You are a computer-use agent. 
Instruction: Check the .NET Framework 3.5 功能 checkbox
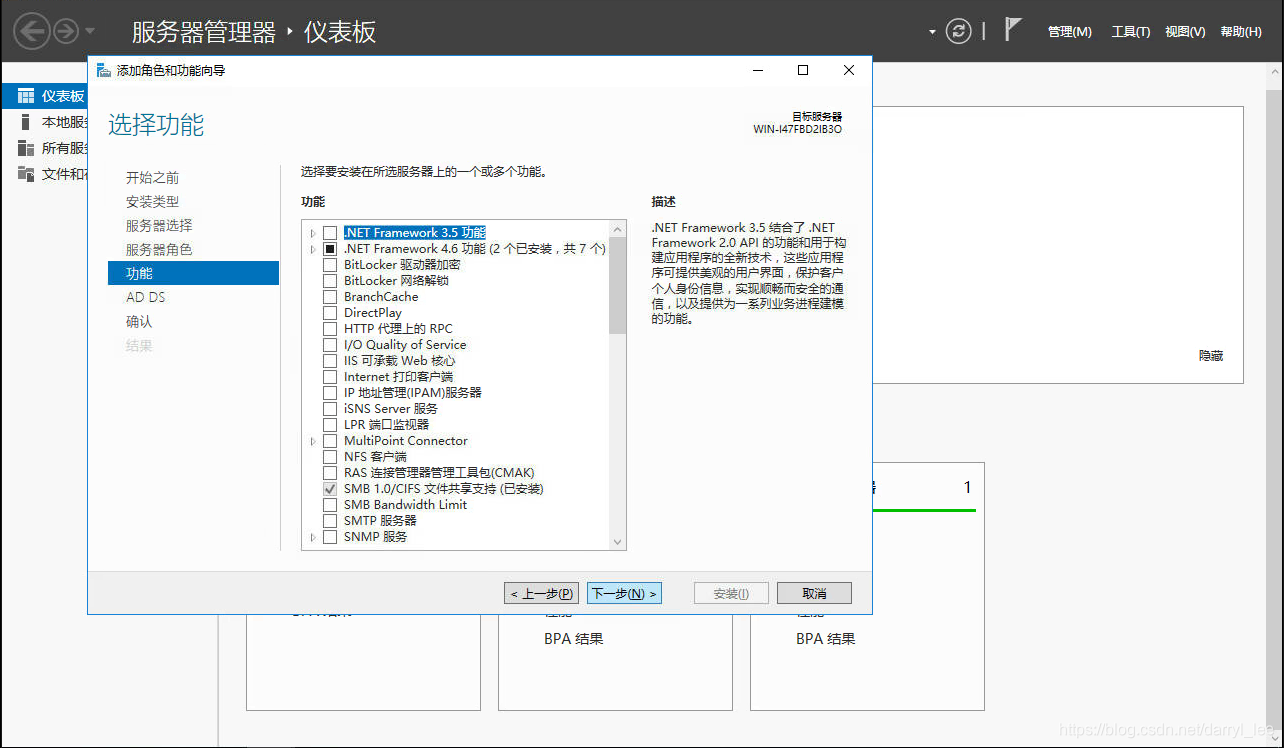tap(330, 233)
